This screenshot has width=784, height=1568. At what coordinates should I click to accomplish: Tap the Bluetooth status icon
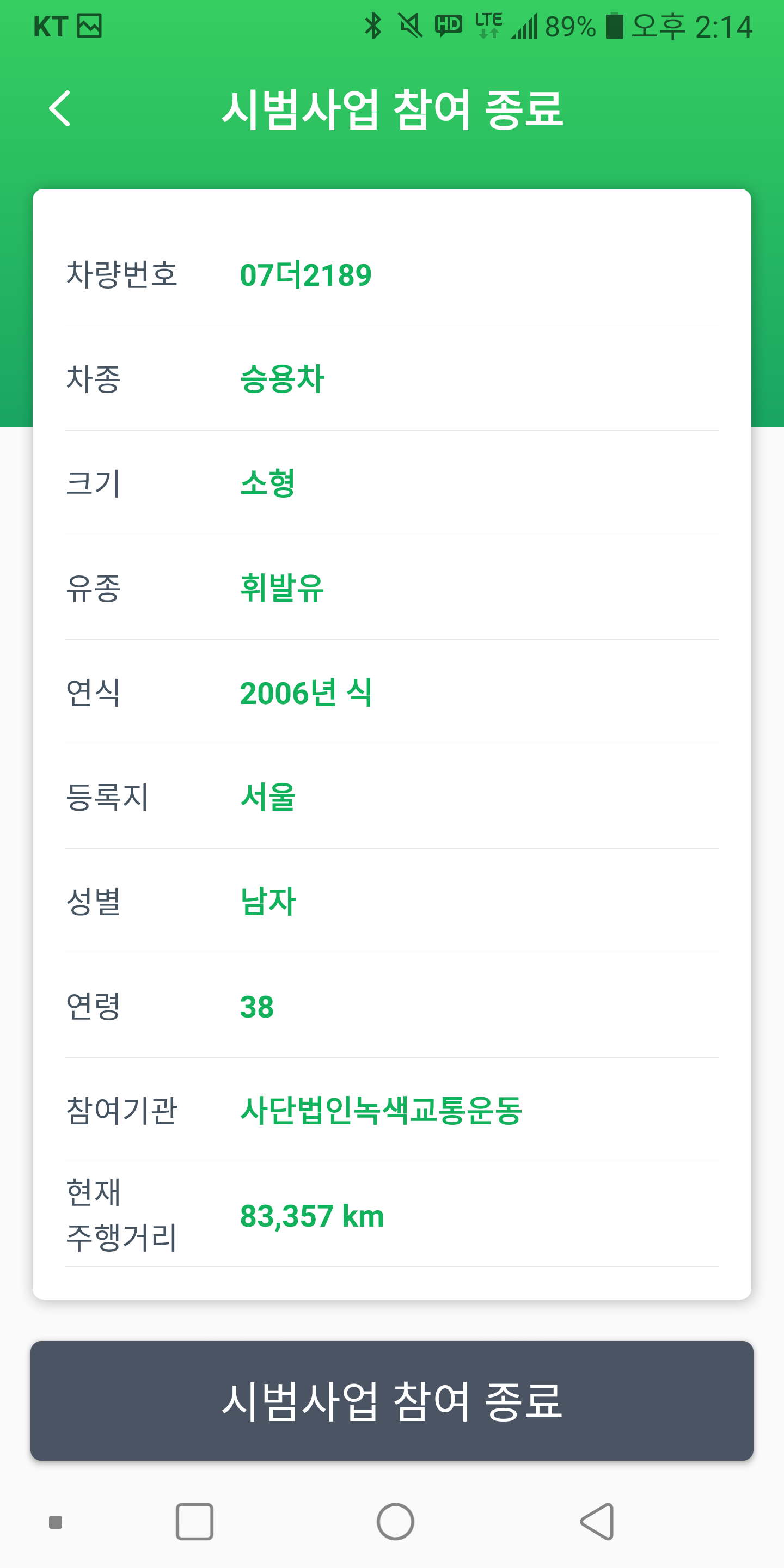(x=372, y=26)
